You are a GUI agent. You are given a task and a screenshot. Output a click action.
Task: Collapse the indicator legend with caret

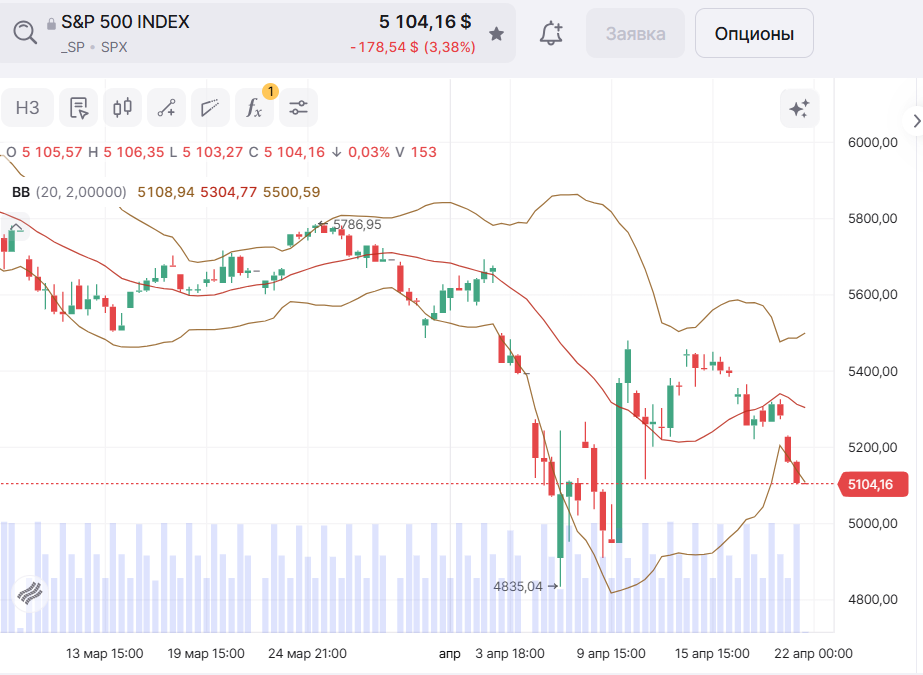[16, 228]
